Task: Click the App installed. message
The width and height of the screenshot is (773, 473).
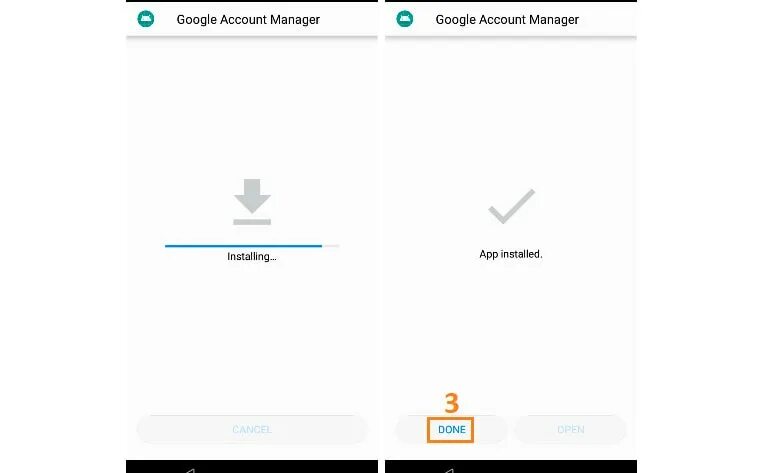Action: click(511, 254)
